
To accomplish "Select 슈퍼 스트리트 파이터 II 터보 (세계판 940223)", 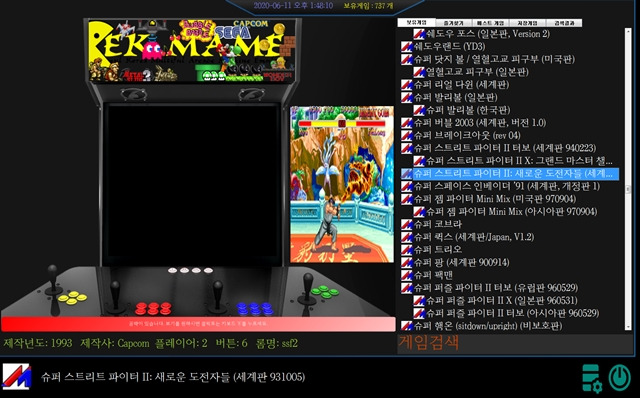I will click(x=505, y=148).
